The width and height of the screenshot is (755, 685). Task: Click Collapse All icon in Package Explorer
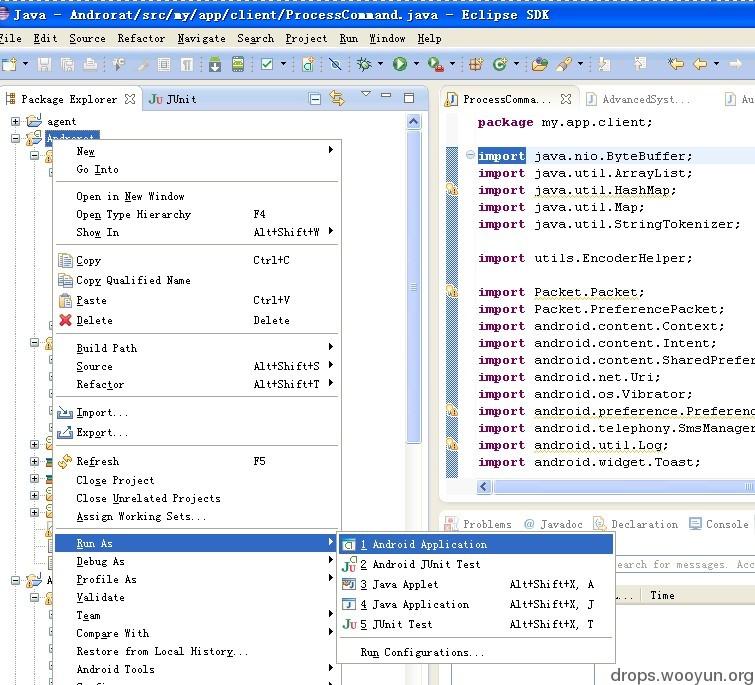315,99
